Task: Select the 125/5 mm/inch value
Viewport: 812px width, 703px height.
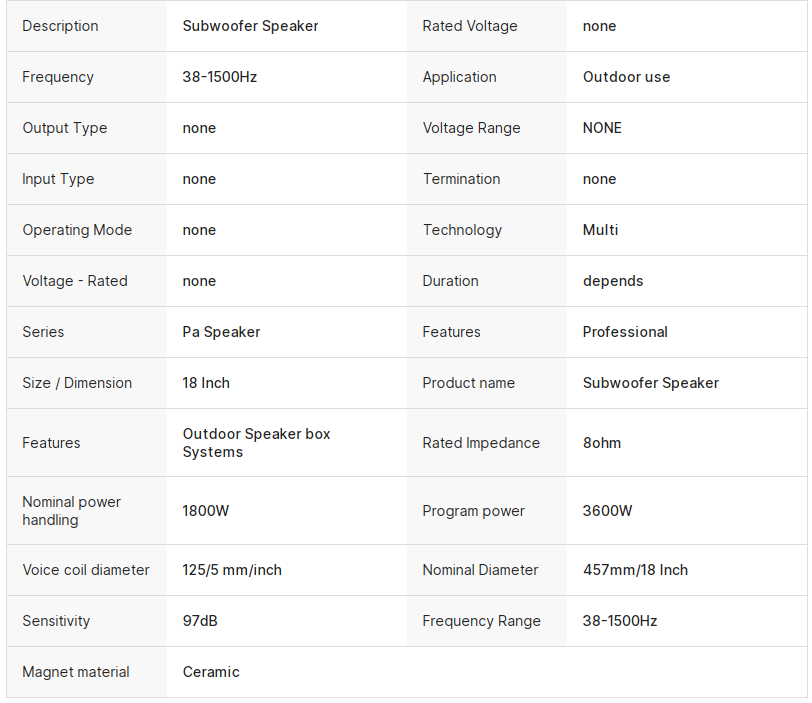Action: coord(232,570)
